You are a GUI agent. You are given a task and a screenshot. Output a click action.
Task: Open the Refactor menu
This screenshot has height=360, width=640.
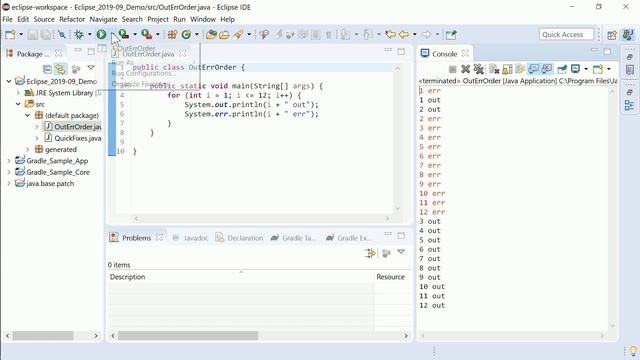[x=72, y=19]
